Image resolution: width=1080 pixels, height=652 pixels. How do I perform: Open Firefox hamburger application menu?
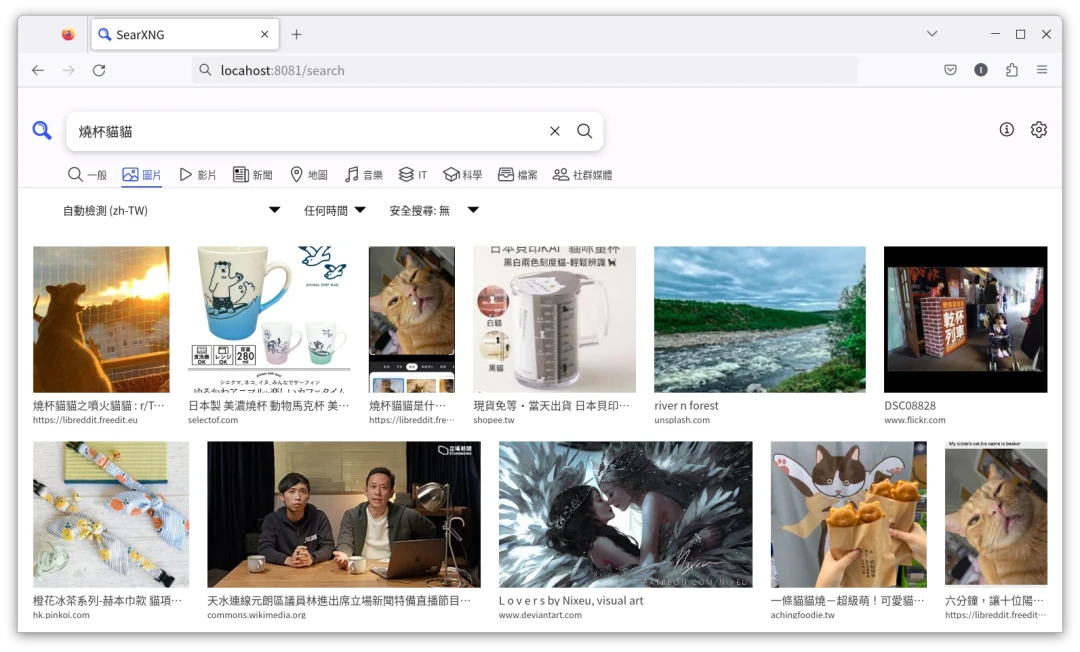tap(1042, 70)
